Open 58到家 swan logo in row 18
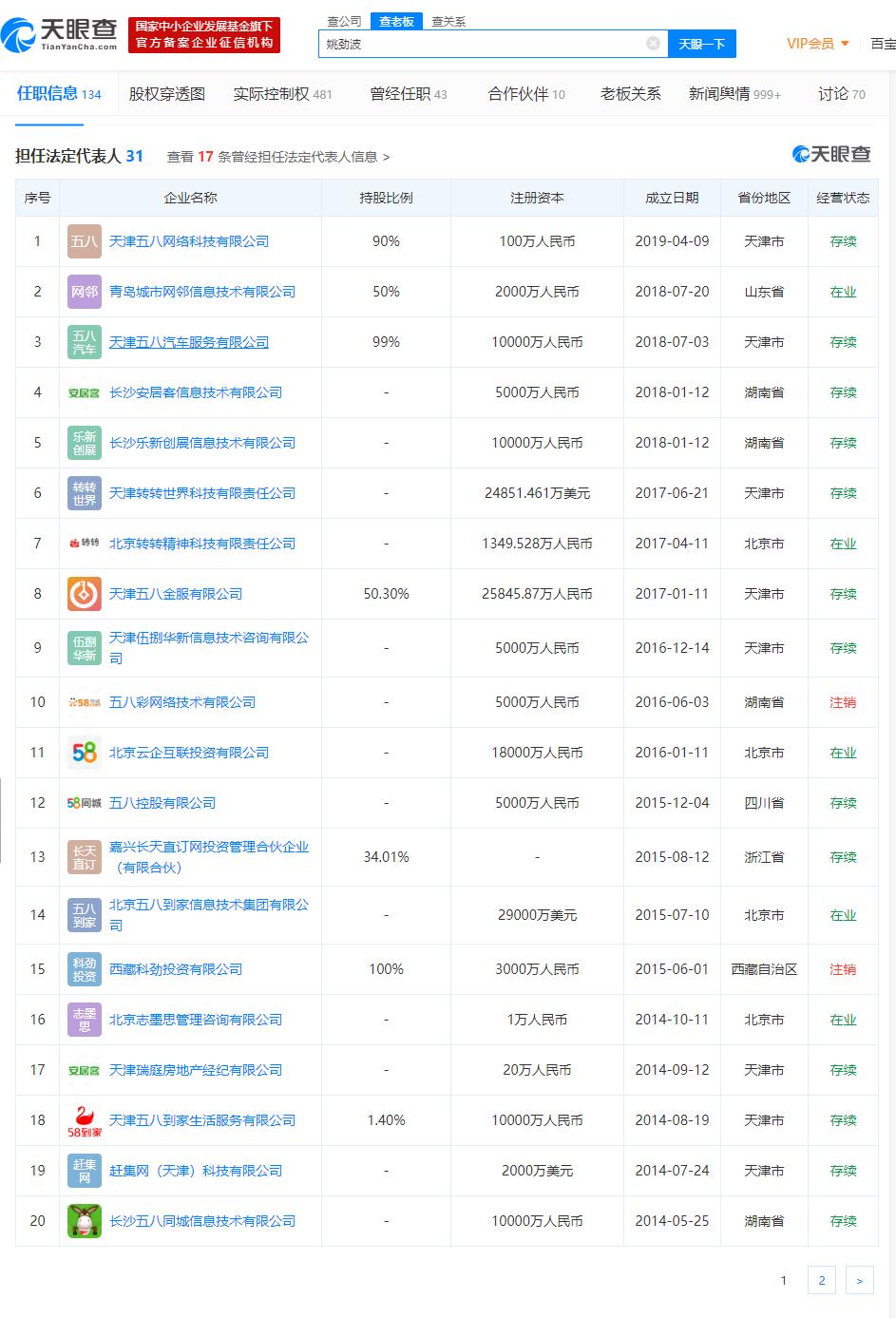This screenshot has height=1318, width=896. [x=85, y=1120]
